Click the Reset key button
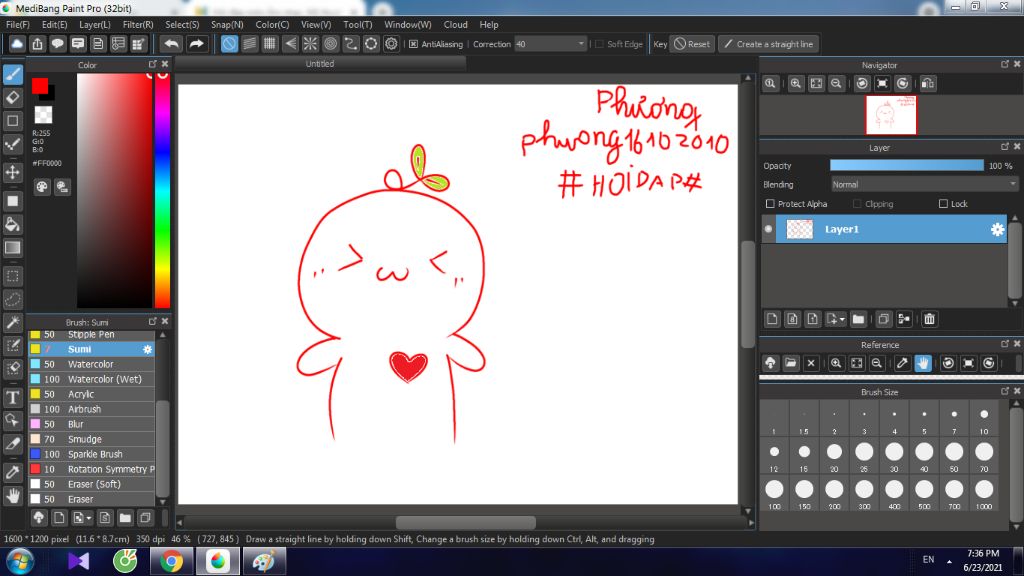Screen dimensions: 1024x576 point(692,44)
